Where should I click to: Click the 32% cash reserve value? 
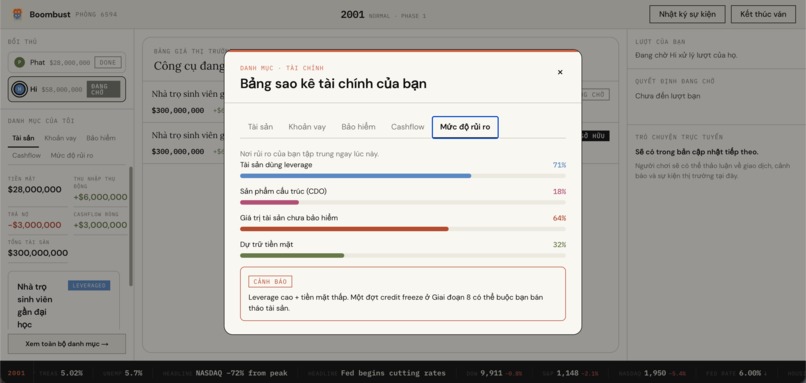click(559, 245)
